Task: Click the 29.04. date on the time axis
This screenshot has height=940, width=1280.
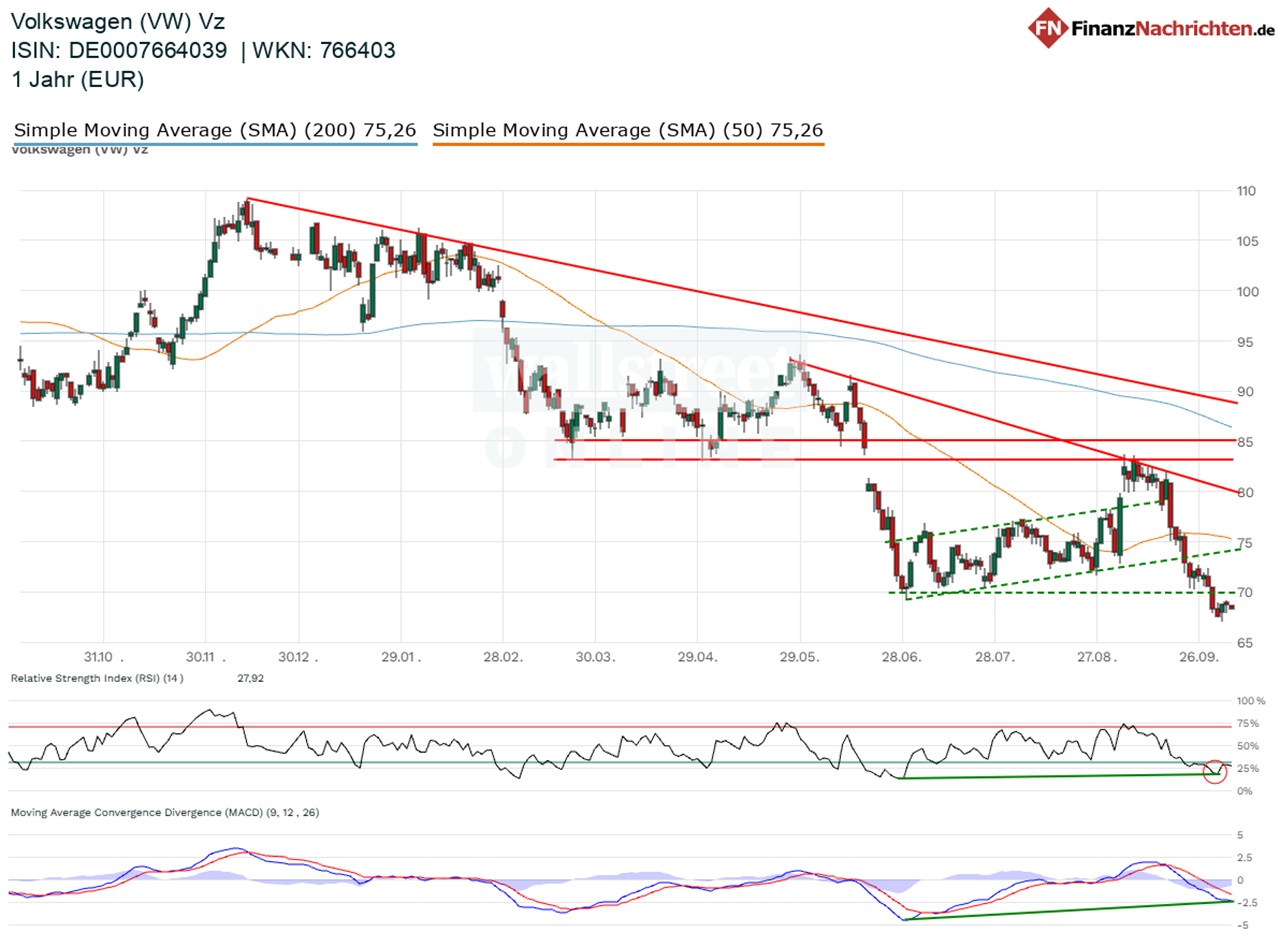Action: 700,656
